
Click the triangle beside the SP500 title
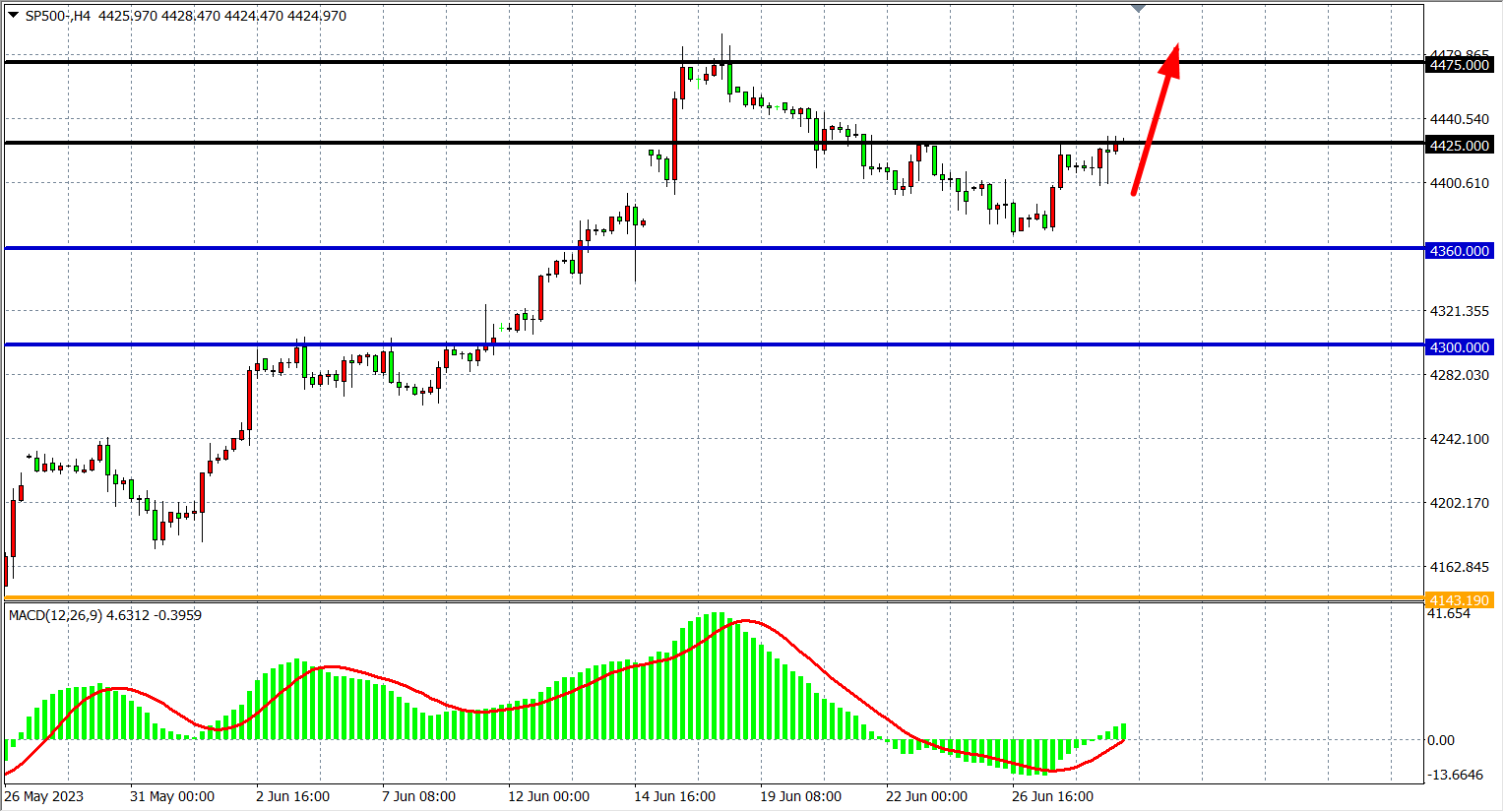point(13,16)
